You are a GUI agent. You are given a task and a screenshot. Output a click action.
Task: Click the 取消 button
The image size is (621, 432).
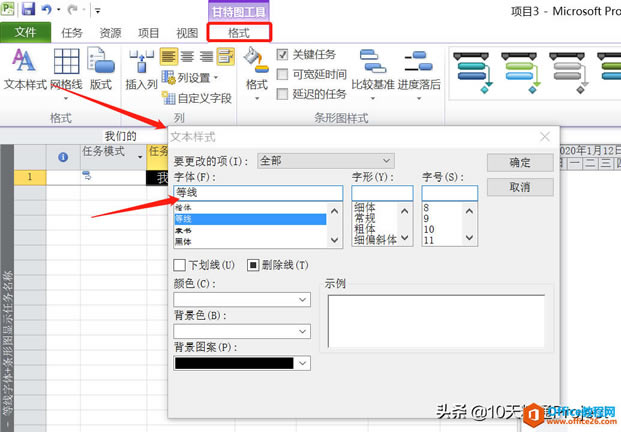point(520,187)
